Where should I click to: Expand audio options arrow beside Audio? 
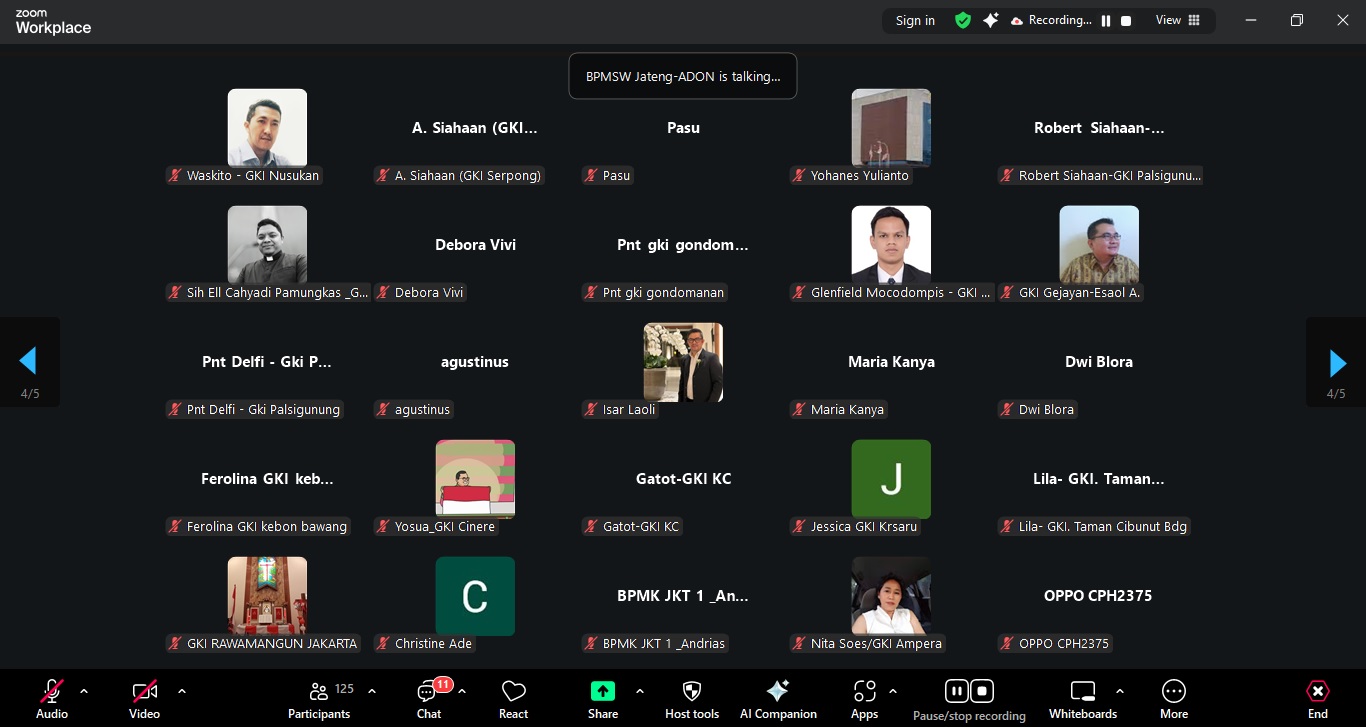coord(84,691)
